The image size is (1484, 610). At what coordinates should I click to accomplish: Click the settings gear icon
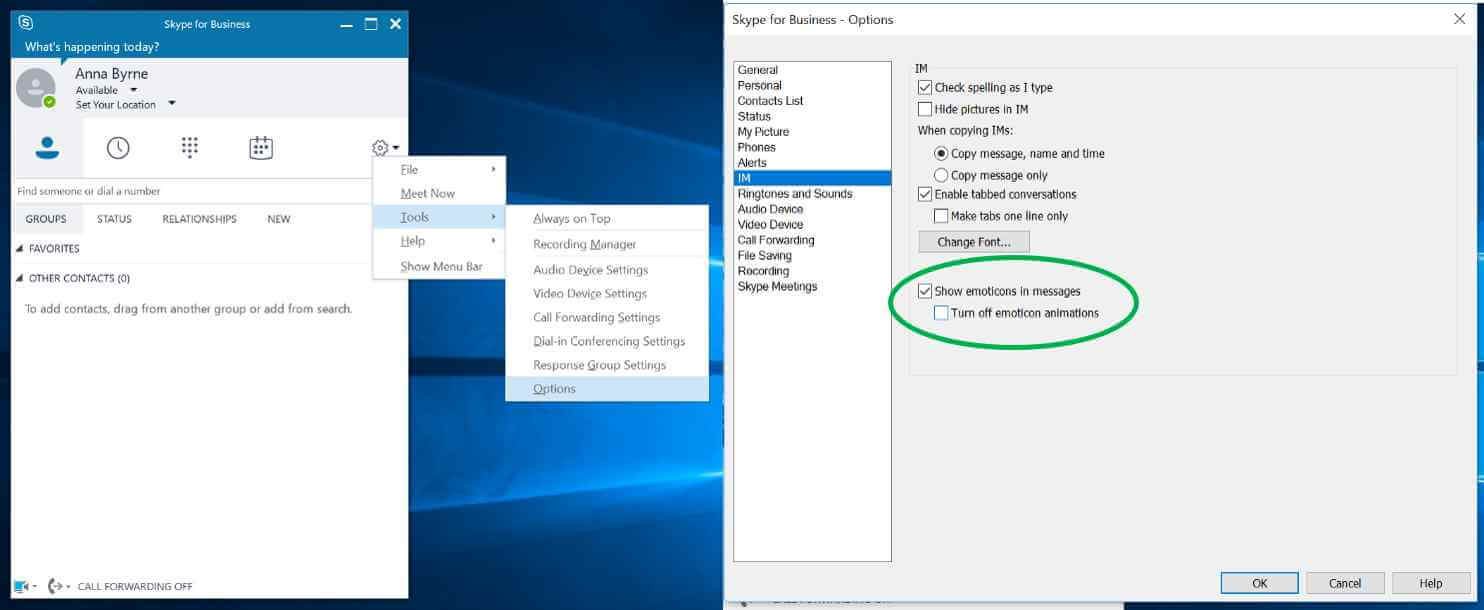[380, 148]
